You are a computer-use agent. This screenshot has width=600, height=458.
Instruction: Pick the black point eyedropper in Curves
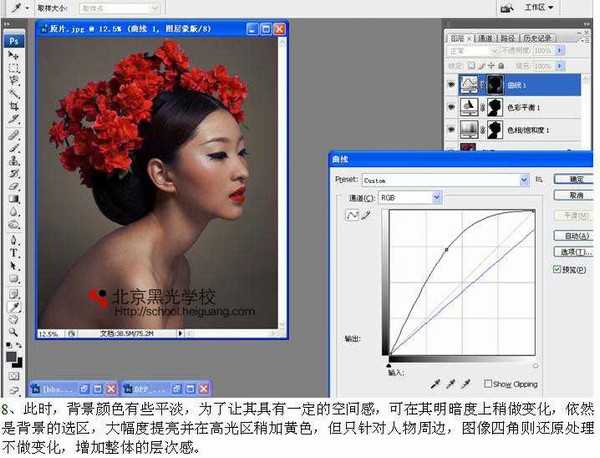pyautogui.click(x=436, y=383)
